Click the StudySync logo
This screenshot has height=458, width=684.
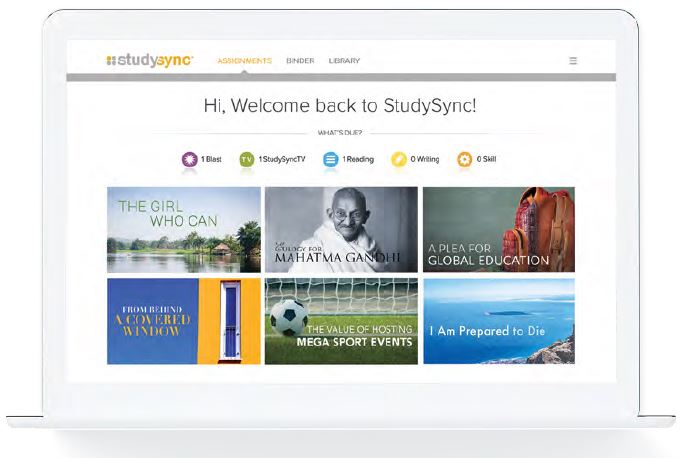point(150,60)
